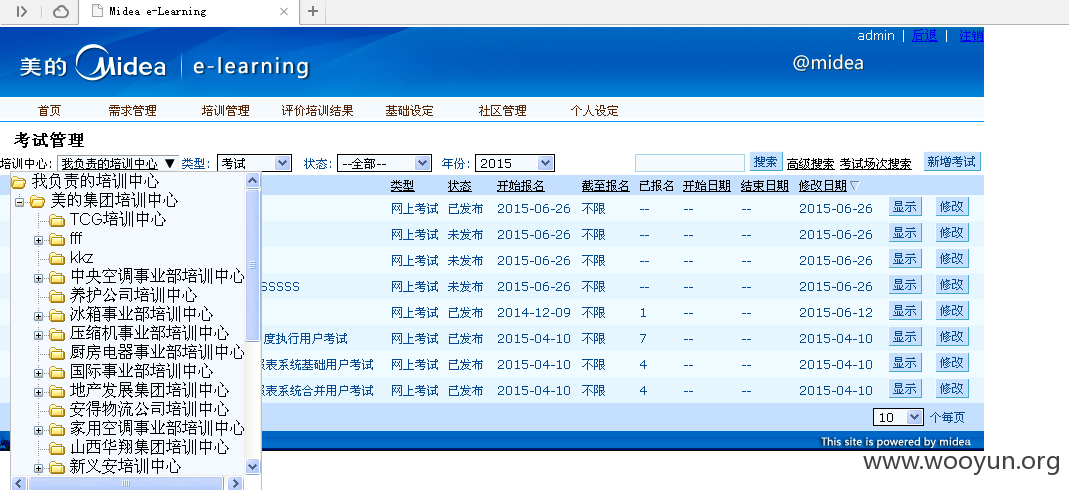Open the 类型 dropdown
Screen dimensions: 1069x490
[x=254, y=164]
